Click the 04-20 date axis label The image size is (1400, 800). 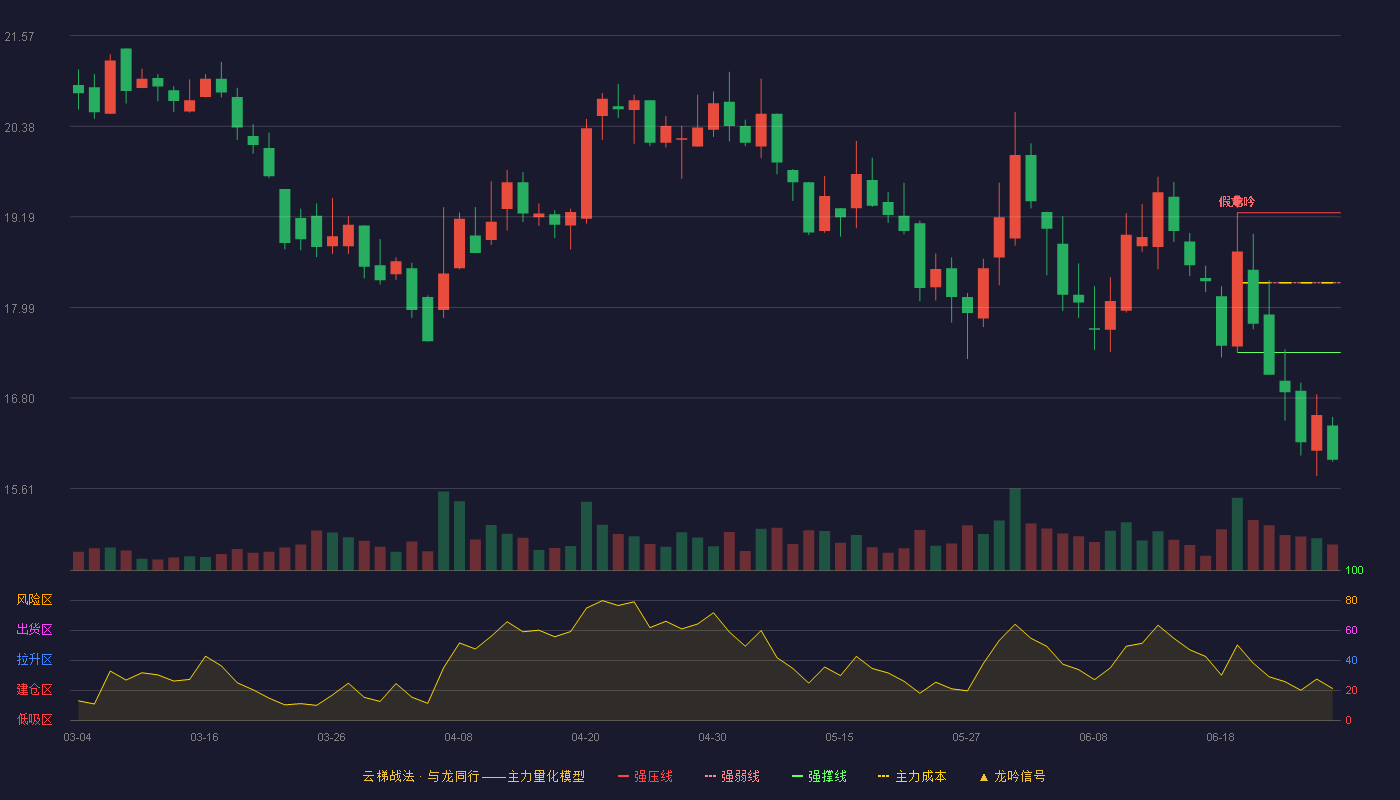[x=585, y=737]
